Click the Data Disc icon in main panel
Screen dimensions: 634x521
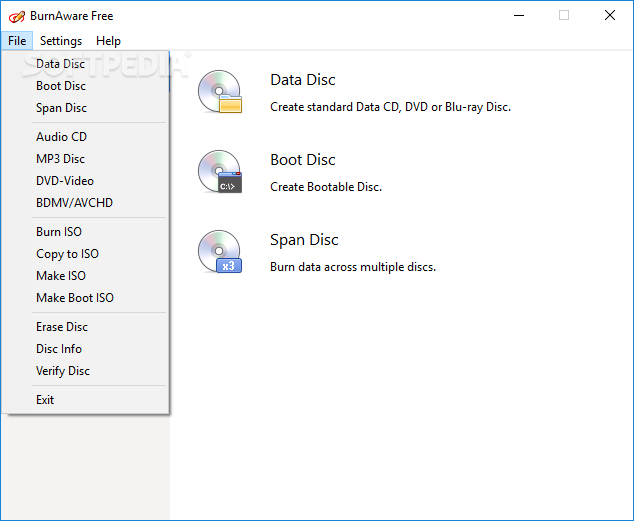coord(220,92)
